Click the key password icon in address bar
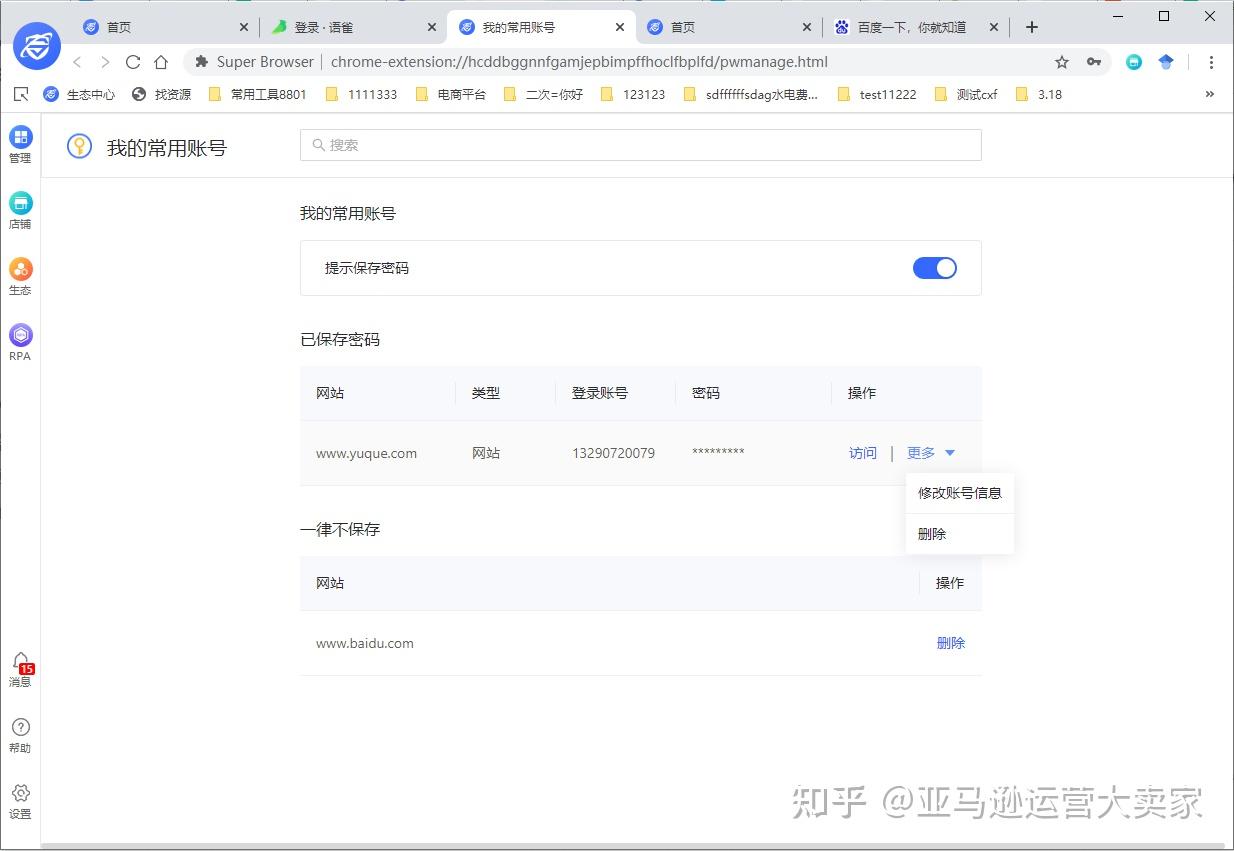Screen dimensions: 1234x851 click(1094, 62)
